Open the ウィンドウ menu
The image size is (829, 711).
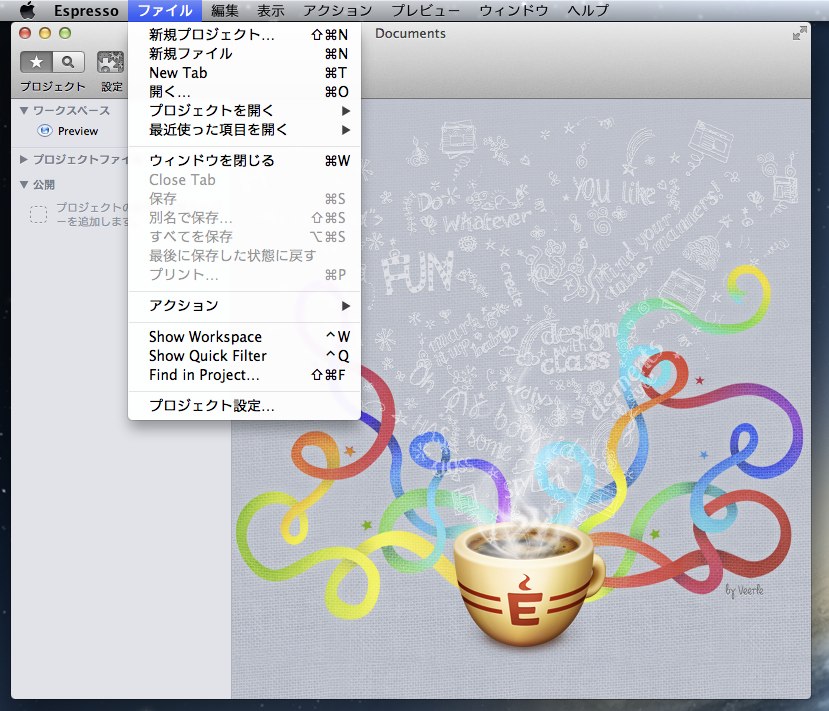pyautogui.click(x=513, y=11)
